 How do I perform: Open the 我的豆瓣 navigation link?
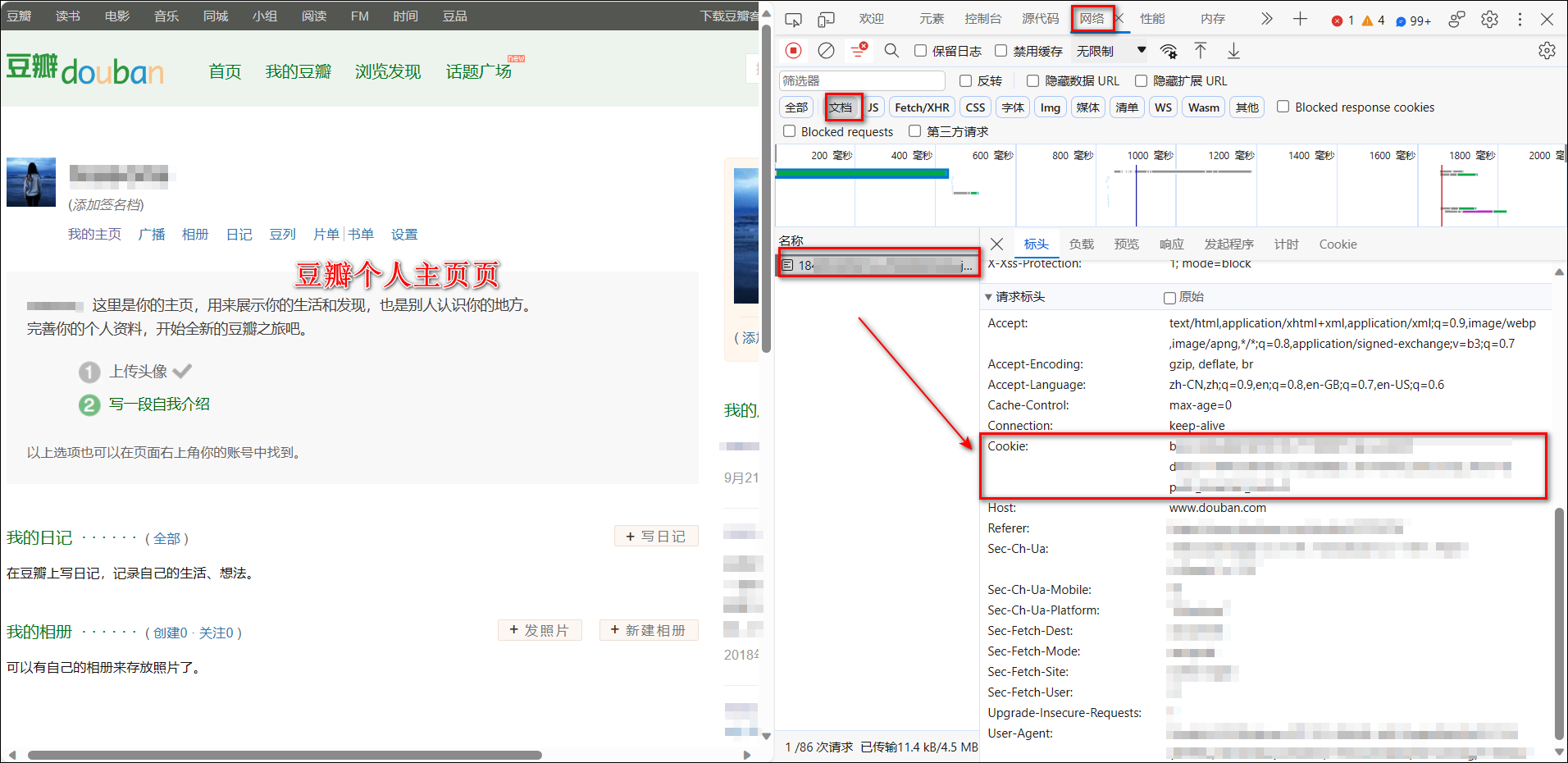coord(298,72)
